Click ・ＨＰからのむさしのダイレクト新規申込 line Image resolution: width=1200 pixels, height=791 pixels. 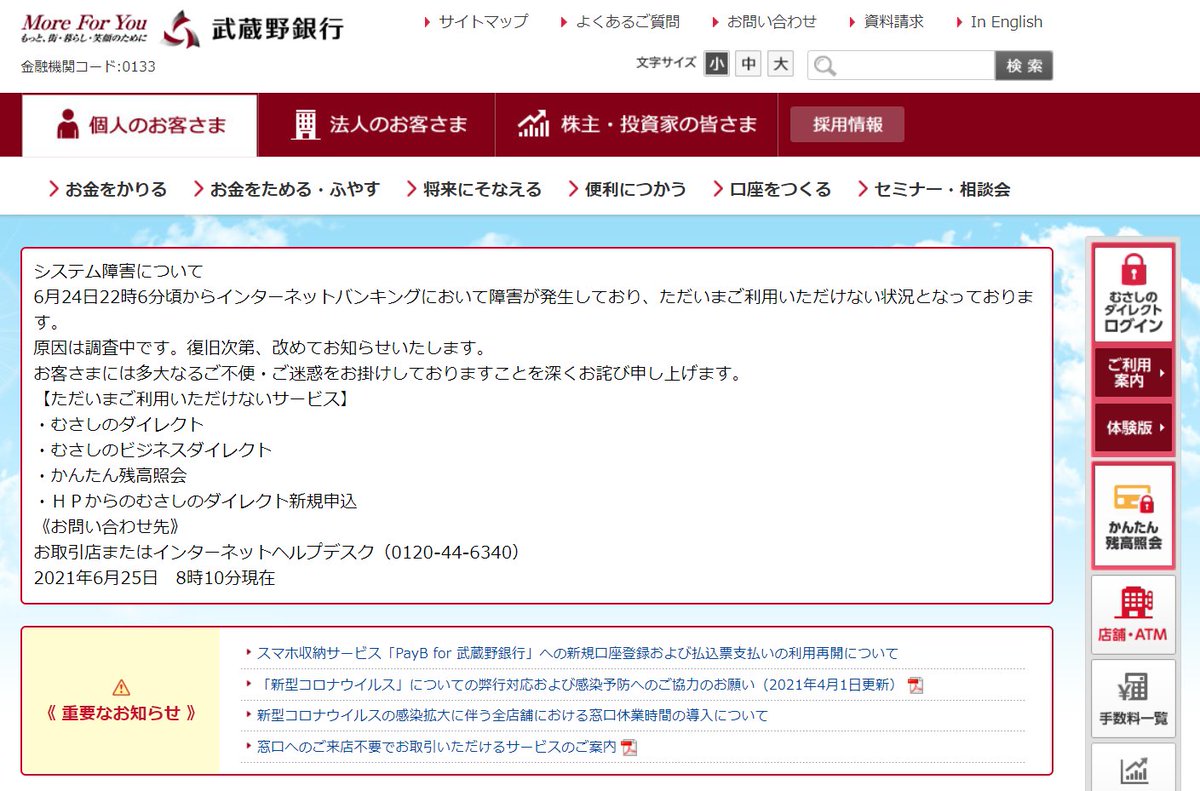[196, 501]
